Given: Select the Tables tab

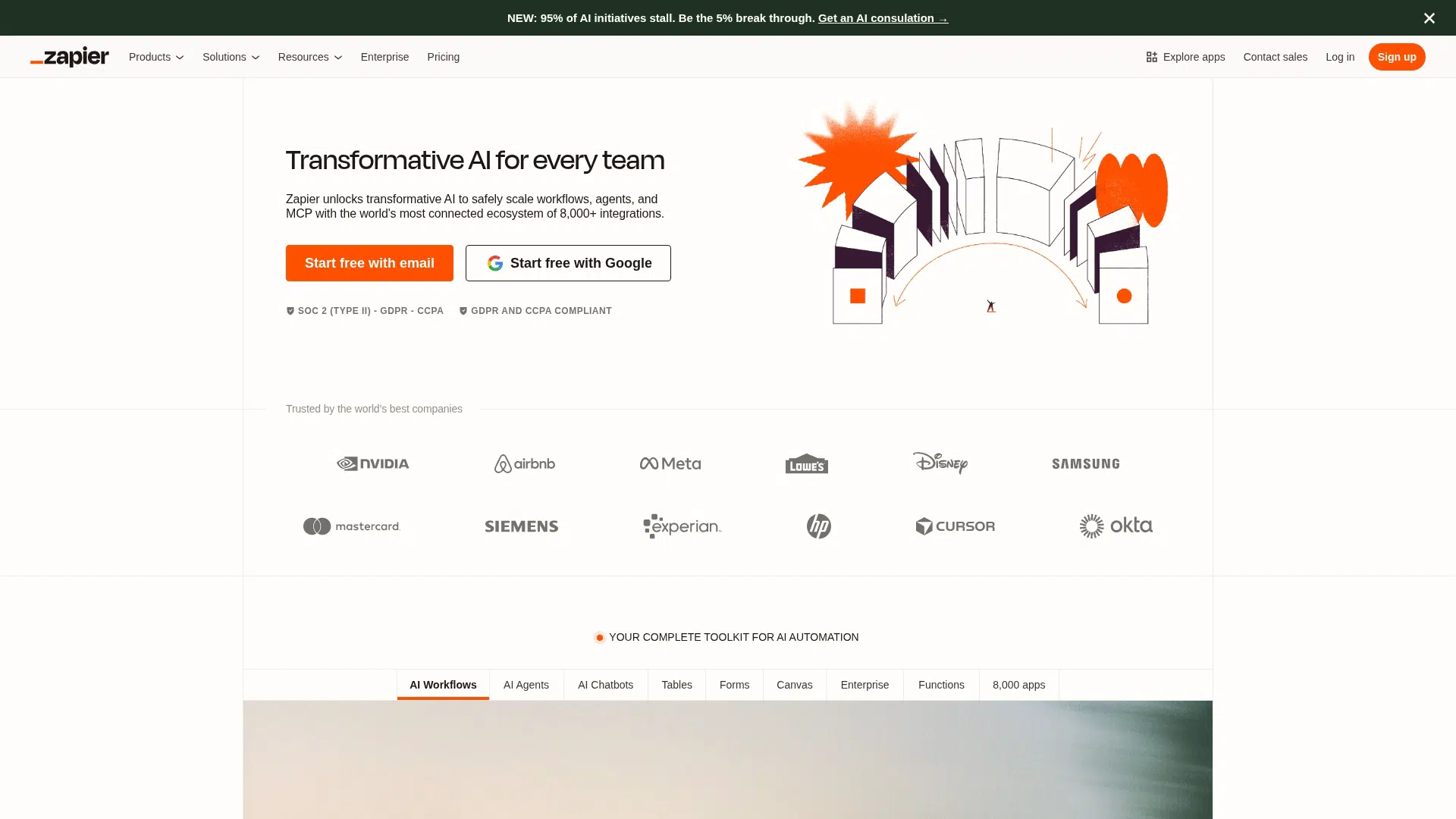Looking at the screenshot, I should [676, 685].
